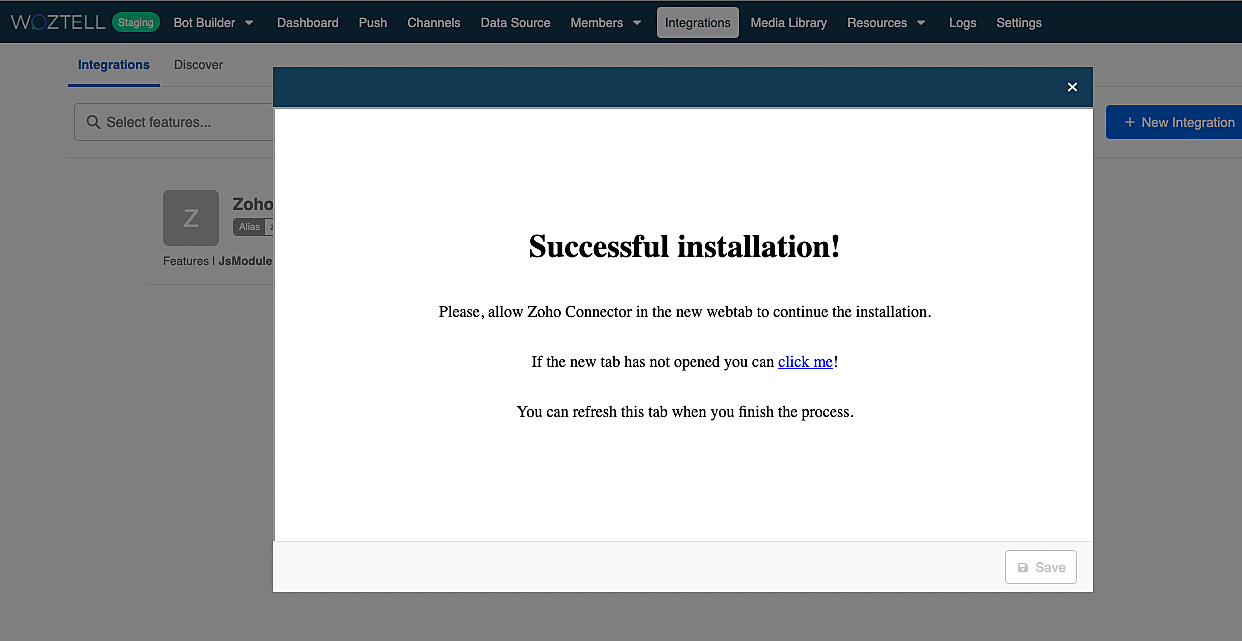This screenshot has height=641, width=1242.
Task: Click the Zoho integration Z avatar
Action: (x=191, y=218)
